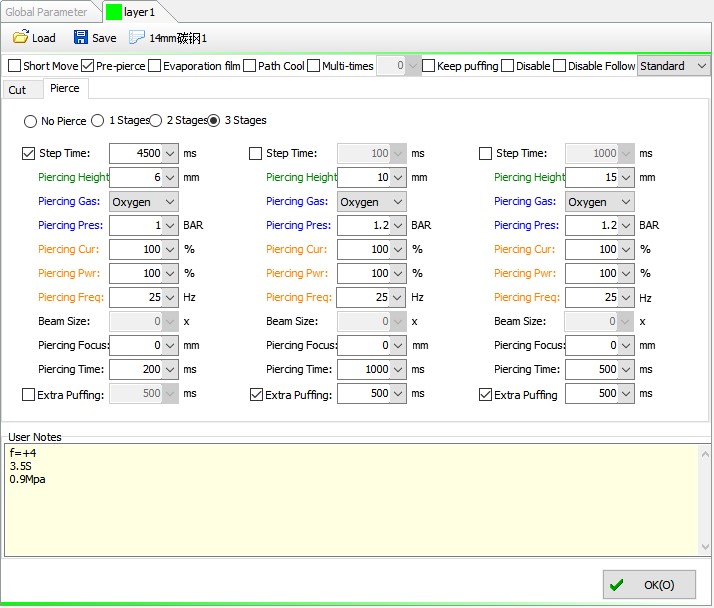Click the 14mm carbon steel file icon

[x=137, y=38]
